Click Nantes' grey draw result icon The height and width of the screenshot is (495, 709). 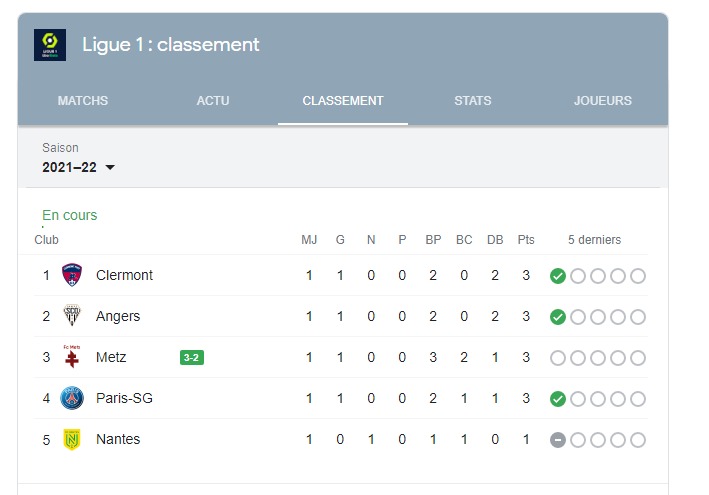point(558,440)
